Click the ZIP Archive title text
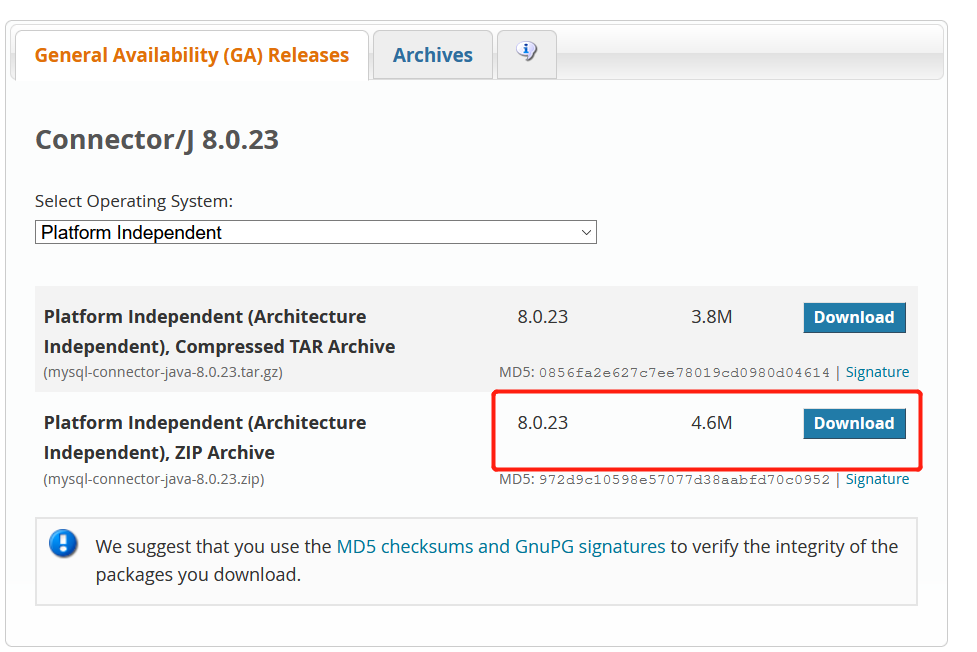This screenshot has height=652, width=977. (x=205, y=438)
